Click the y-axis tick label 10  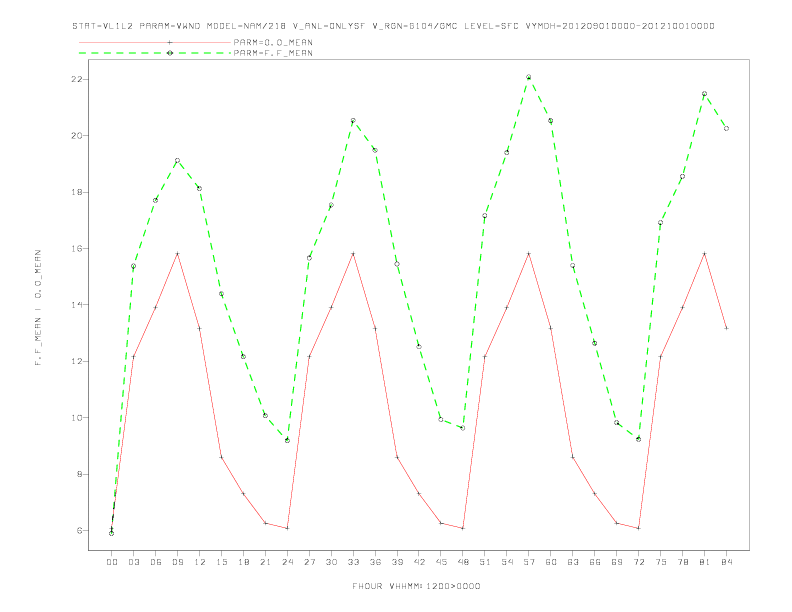click(77, 418)
